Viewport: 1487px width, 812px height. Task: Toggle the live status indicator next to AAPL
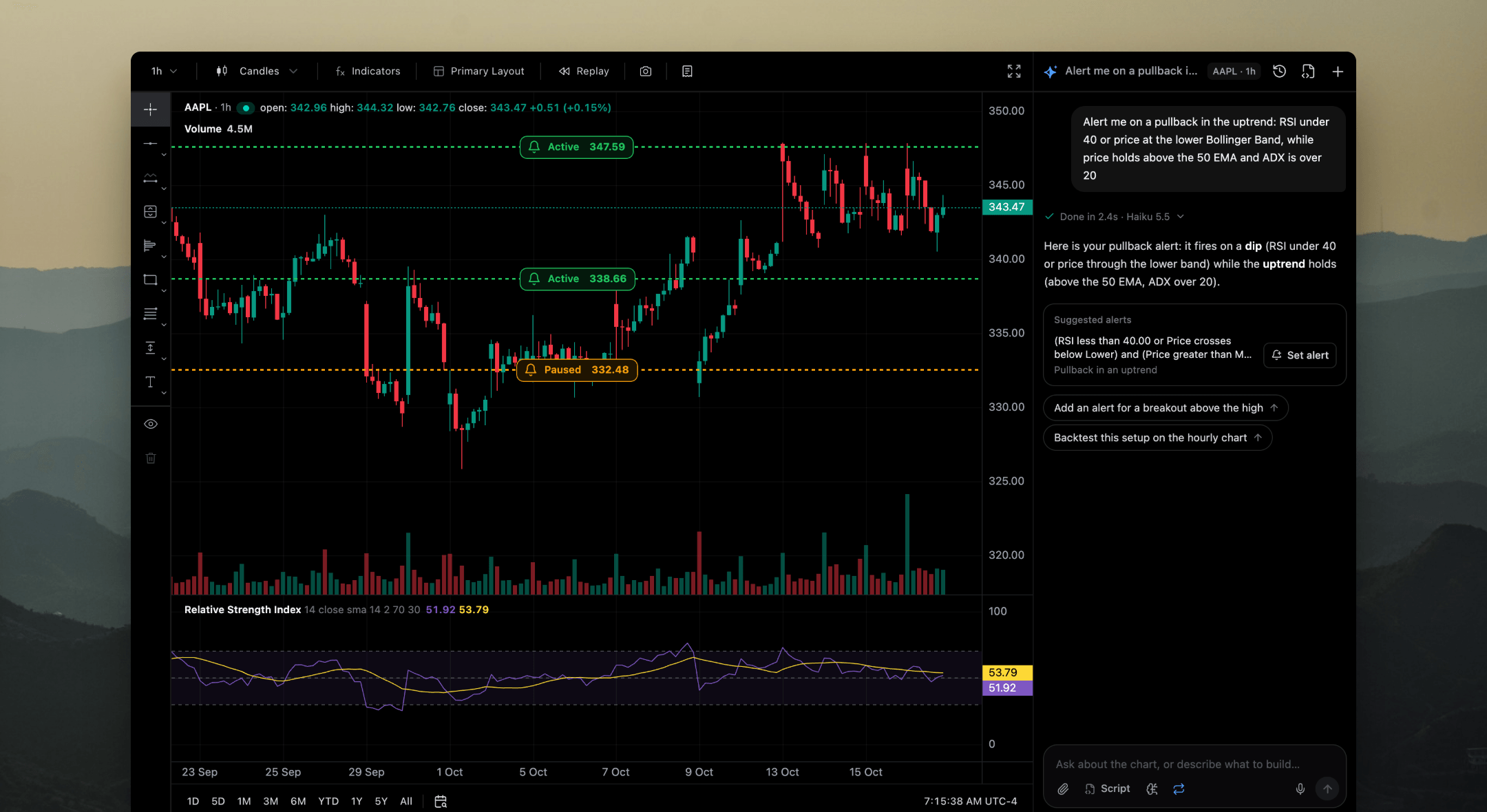pos(246,108)
